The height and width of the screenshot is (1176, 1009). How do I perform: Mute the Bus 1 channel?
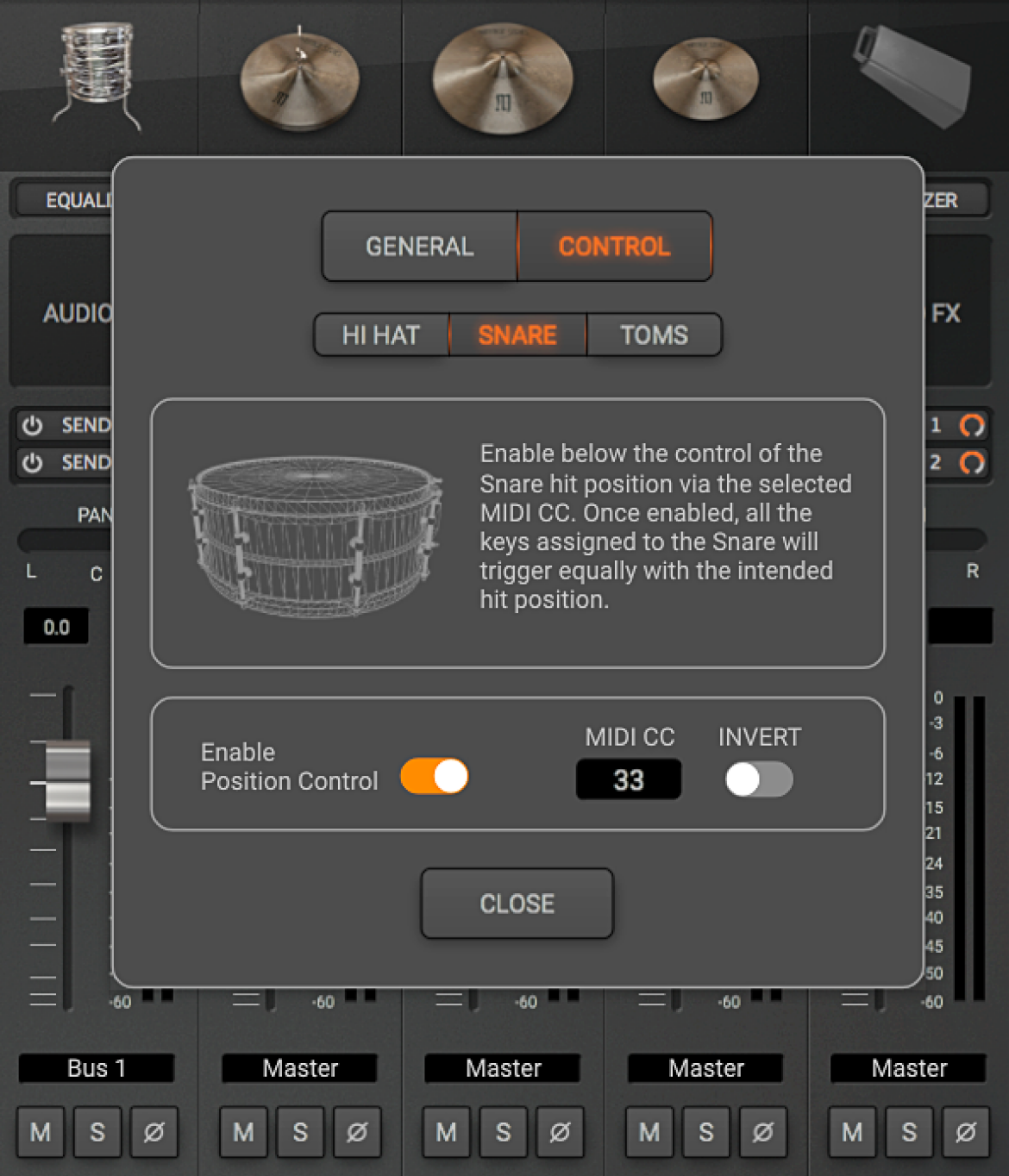point(41,1131)
